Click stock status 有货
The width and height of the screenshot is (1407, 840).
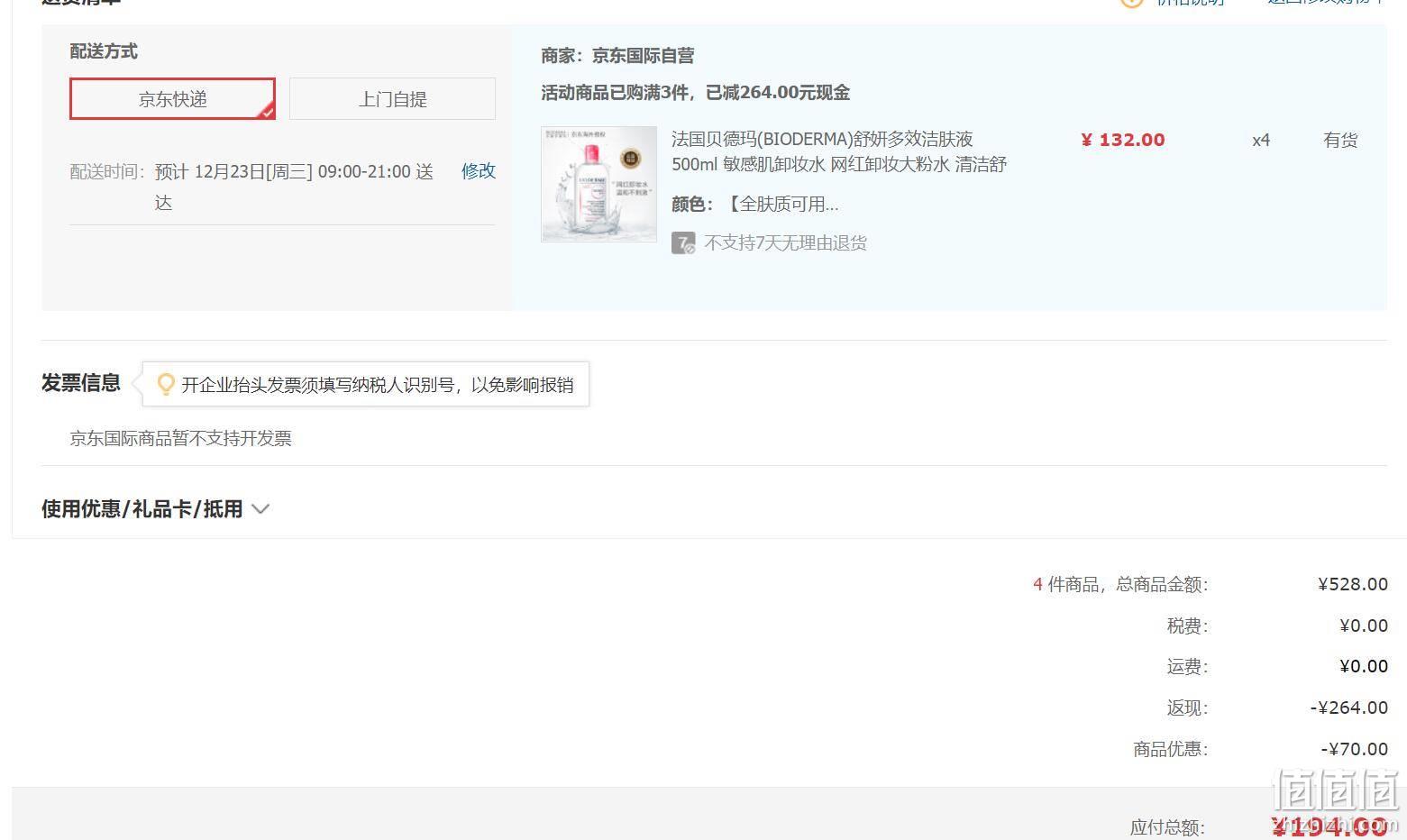click(1340, 140)
